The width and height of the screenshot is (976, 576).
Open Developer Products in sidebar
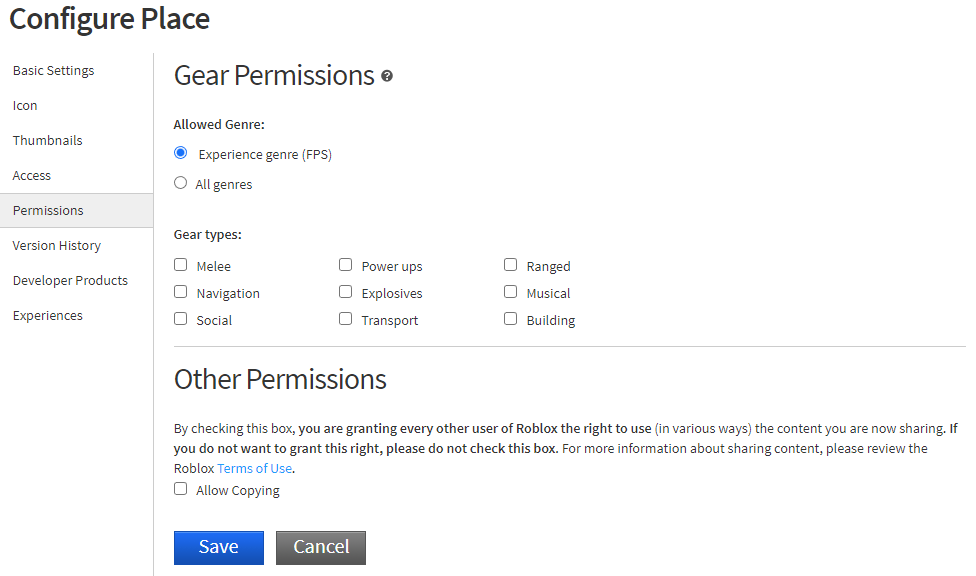[70, 281]
